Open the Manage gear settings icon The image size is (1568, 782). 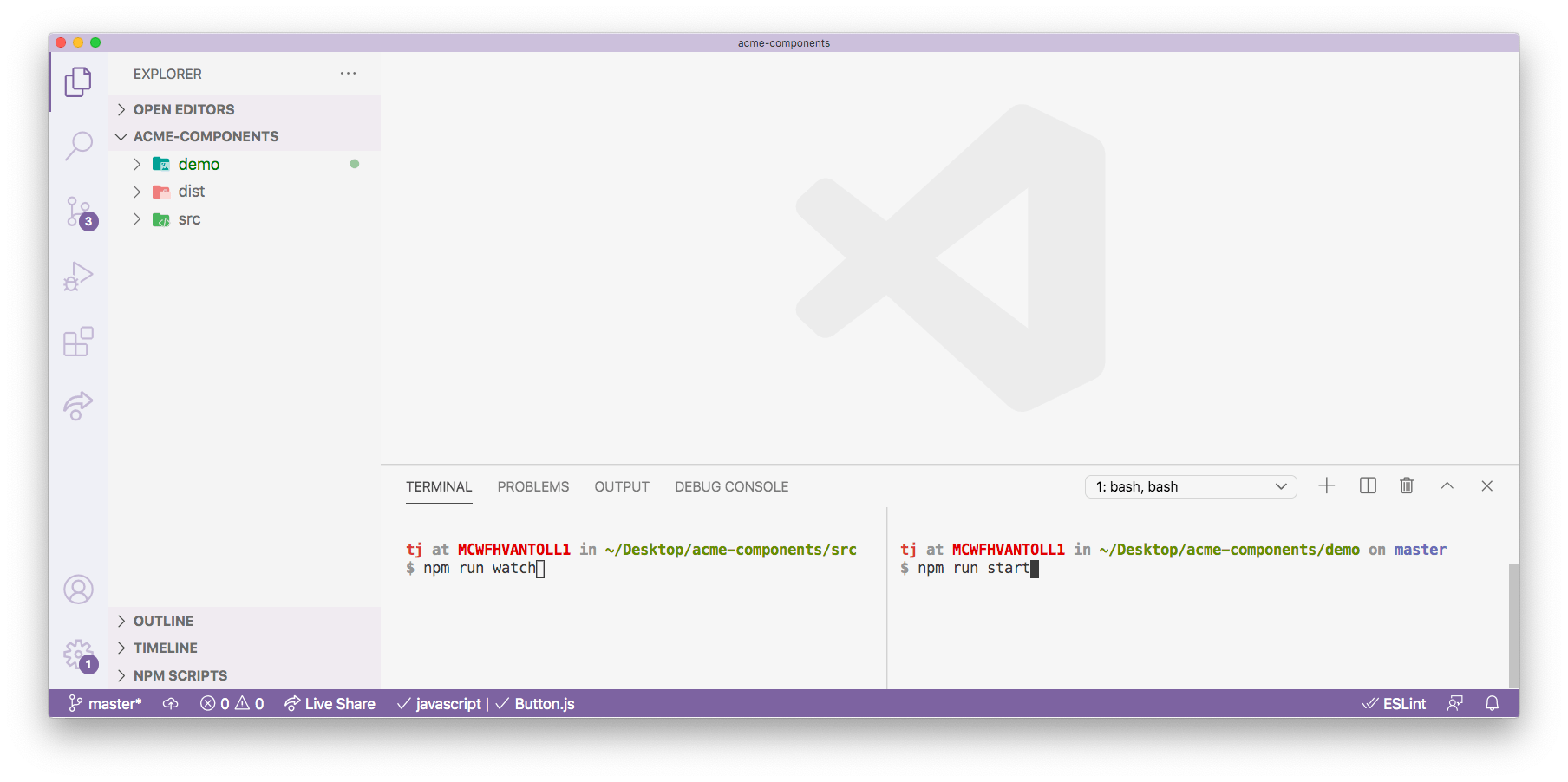(x=79, y=655)
